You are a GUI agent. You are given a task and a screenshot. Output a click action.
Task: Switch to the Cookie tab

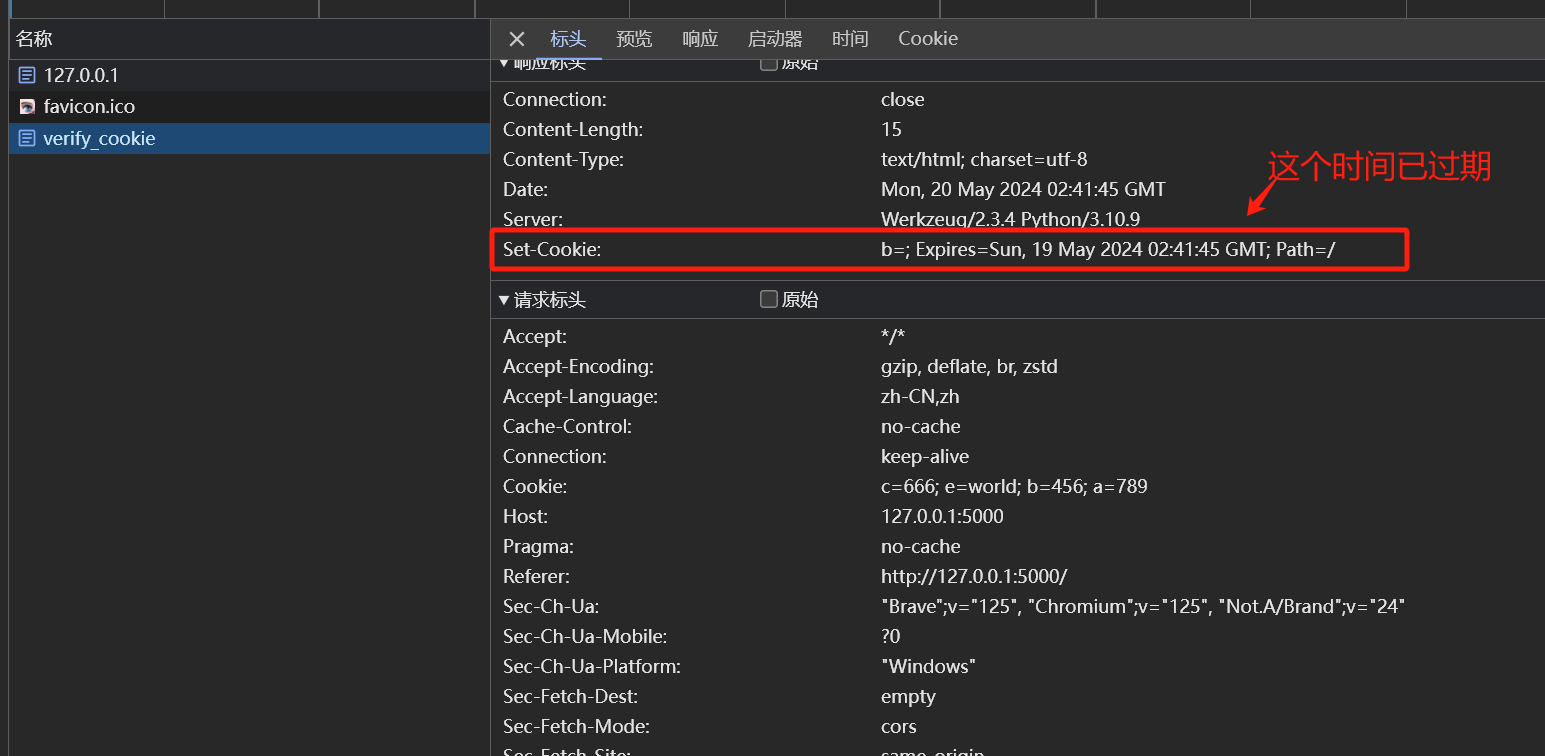click(x=927, y=39)
